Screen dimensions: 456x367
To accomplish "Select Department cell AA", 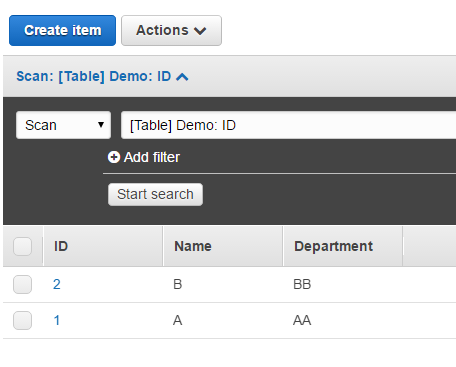I will 302,320.
